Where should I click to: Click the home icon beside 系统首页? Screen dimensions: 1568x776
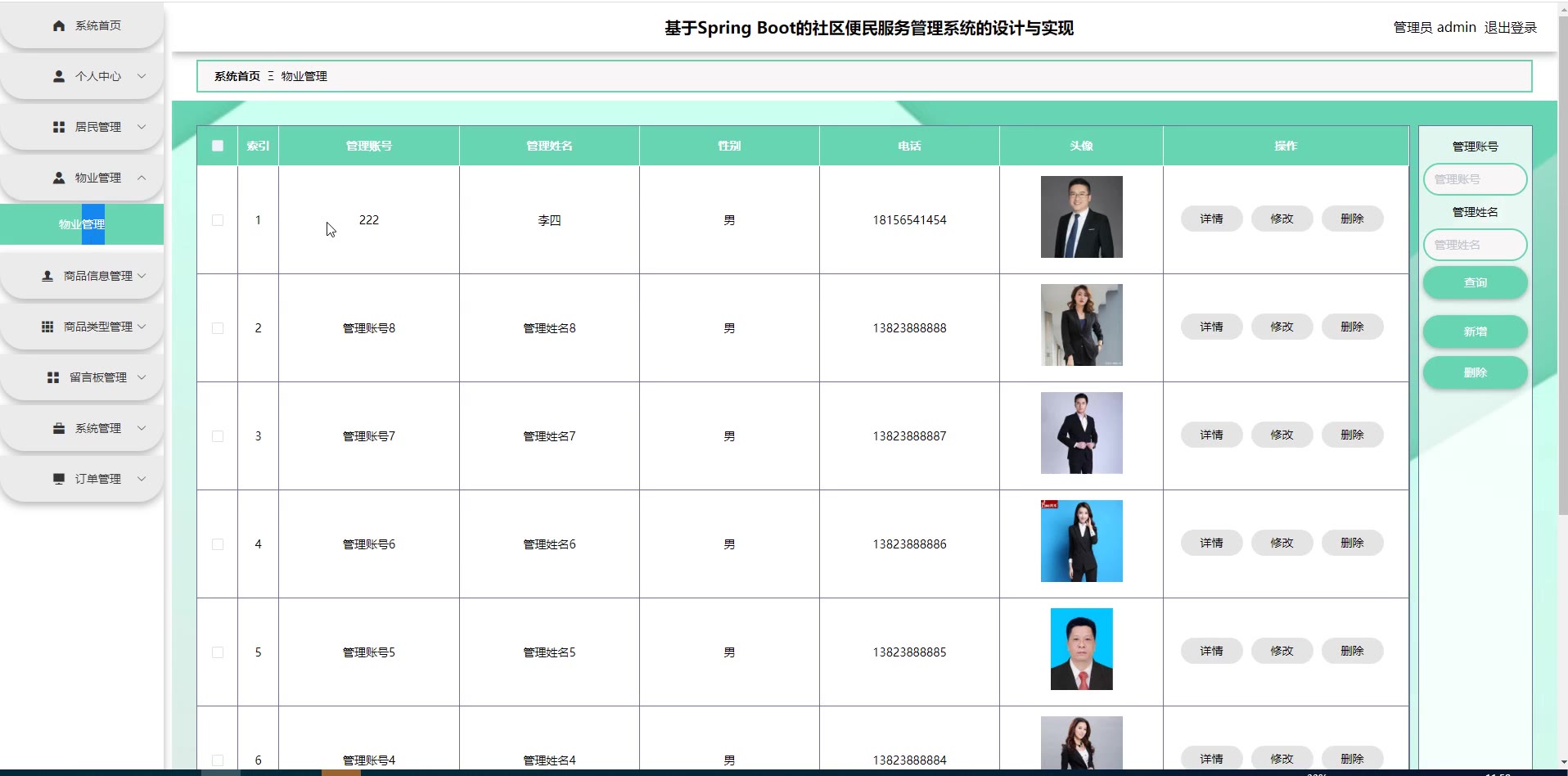pyautogui.click(x=59, y=26)
